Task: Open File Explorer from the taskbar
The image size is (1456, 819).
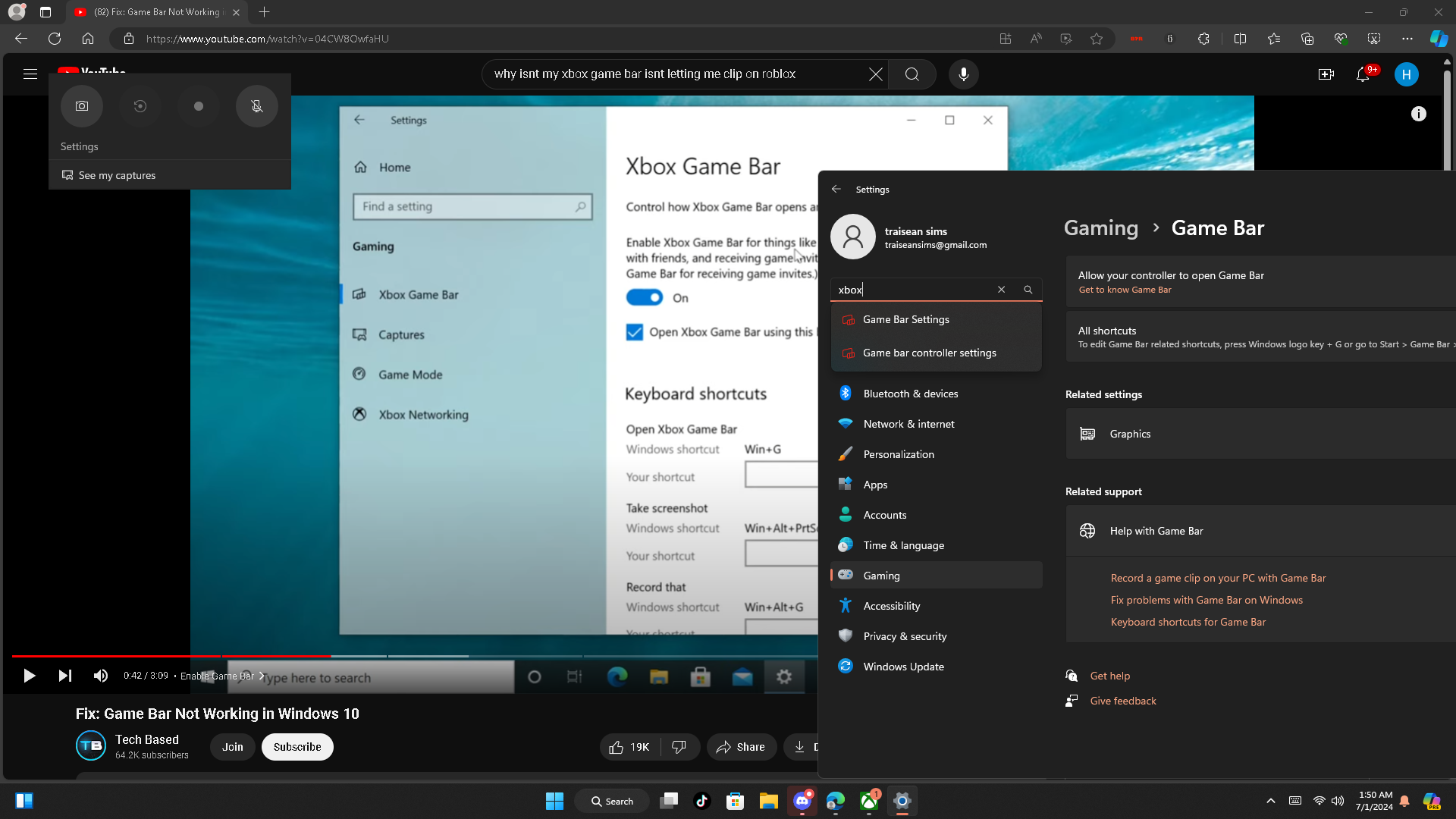Action: click(769, 801)
